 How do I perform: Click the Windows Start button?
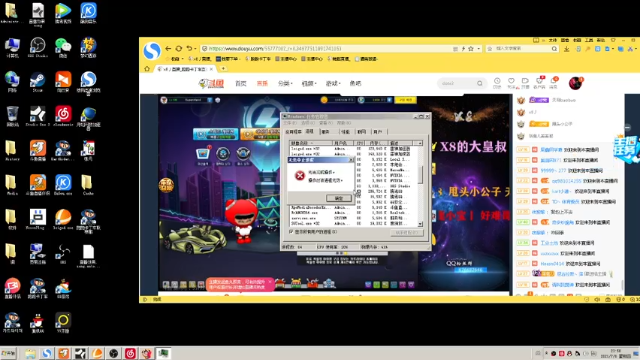click(x=8, y=353)
